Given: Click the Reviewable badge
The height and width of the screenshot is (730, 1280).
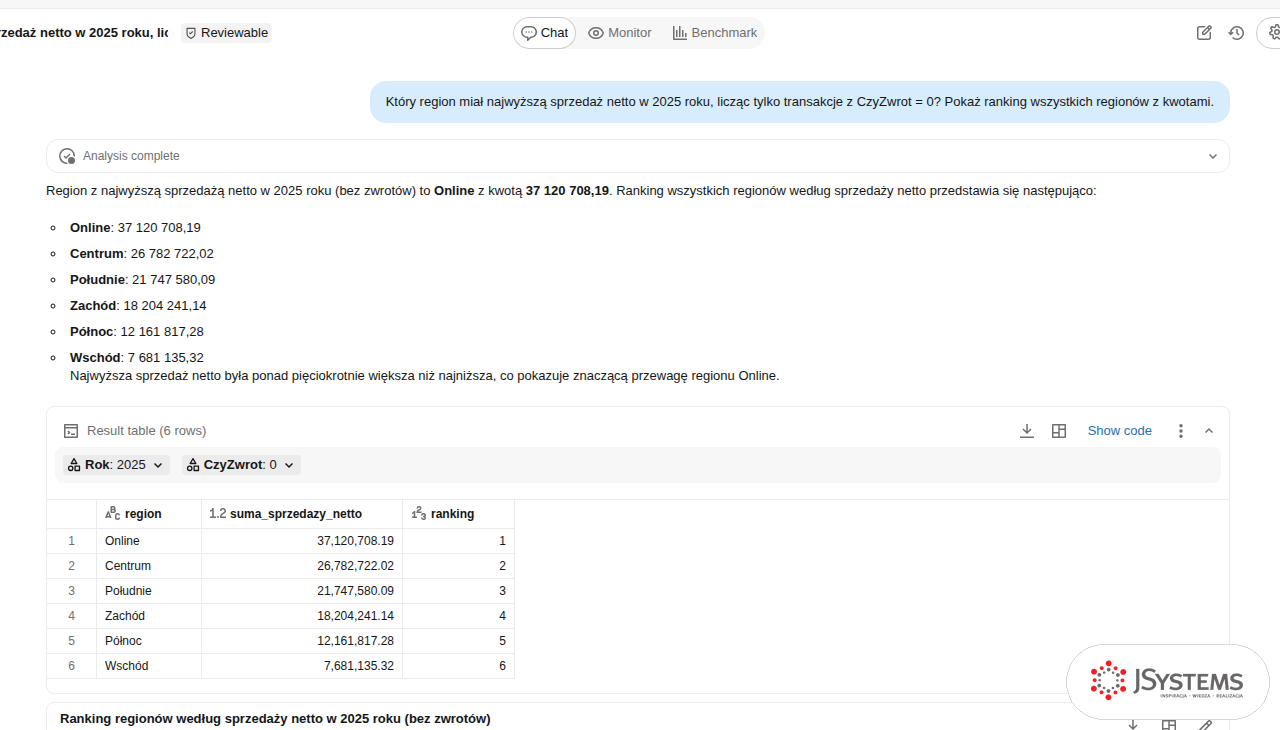Looking at the screenshot, I should [x=226, y=33].
